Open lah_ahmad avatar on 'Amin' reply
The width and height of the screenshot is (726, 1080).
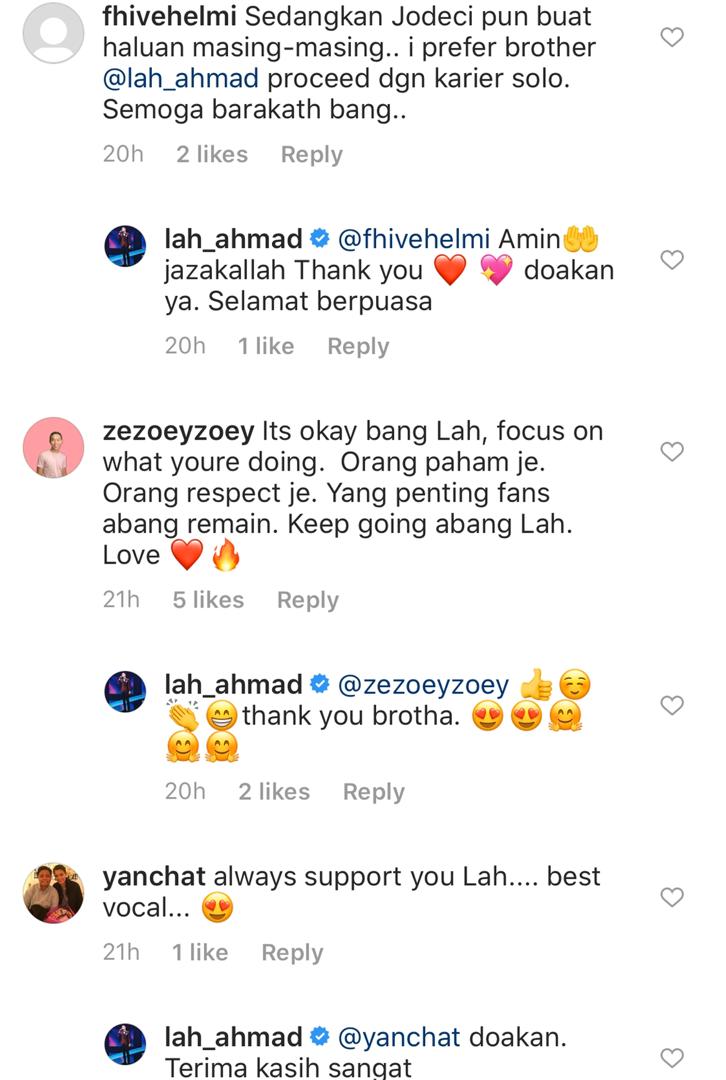click(125, 246)
